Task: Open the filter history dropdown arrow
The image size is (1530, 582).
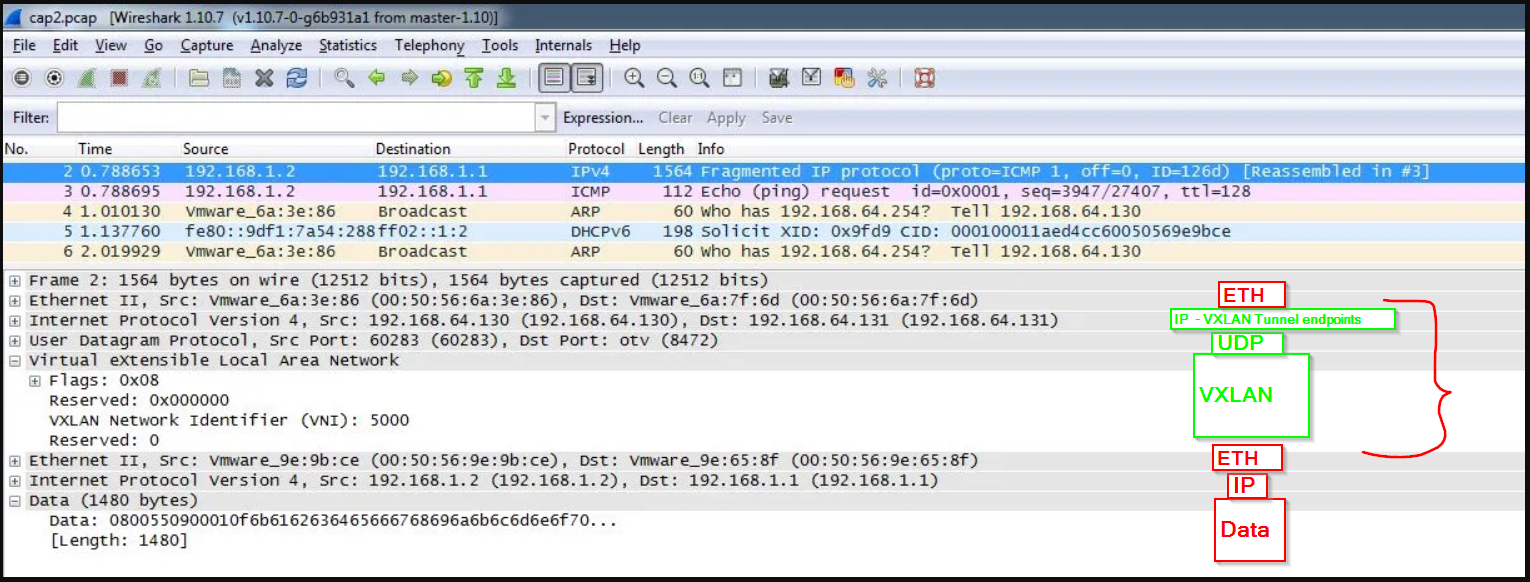Action: pos(545,118)
